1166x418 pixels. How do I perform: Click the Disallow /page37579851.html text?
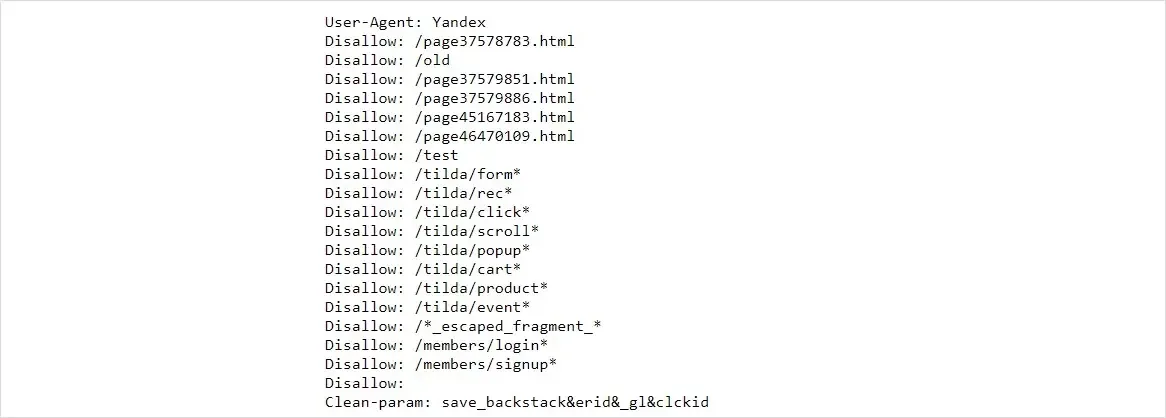[x=449, y=79]
